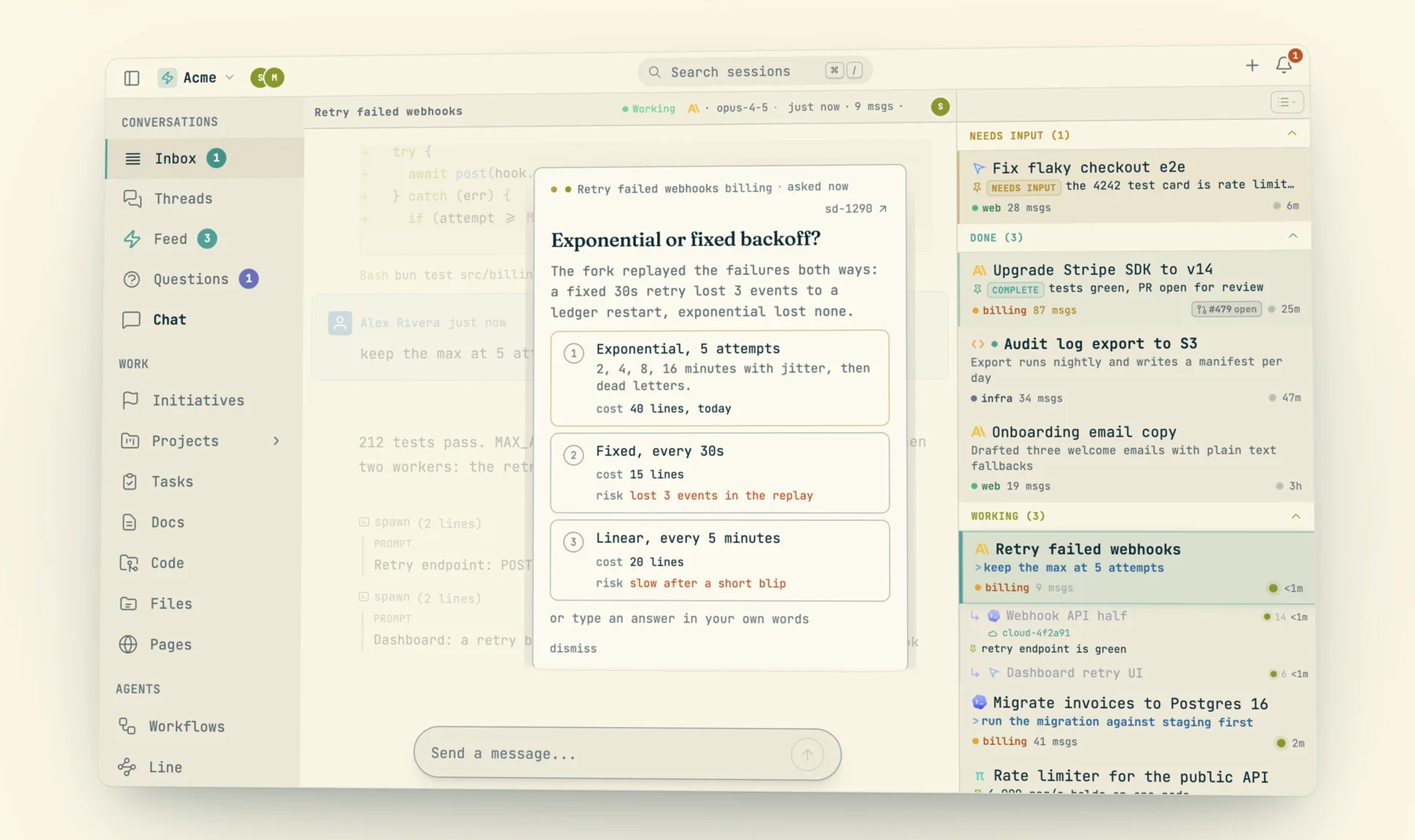Click the Files folder icon
Image resolution: width=1415 pixels, height=840 pixels.
coord(128,603)
